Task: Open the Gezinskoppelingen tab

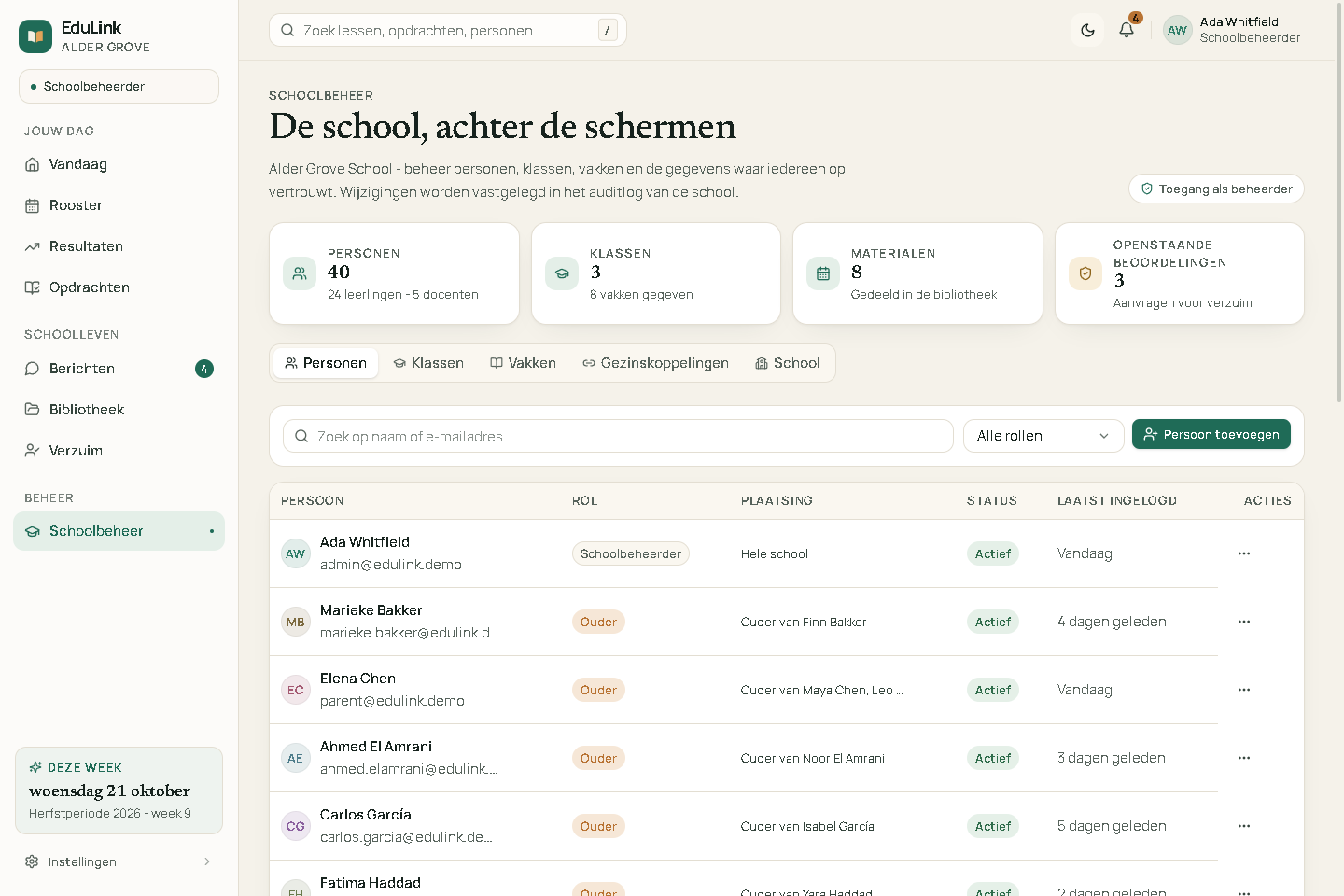Action: (655, 363)
